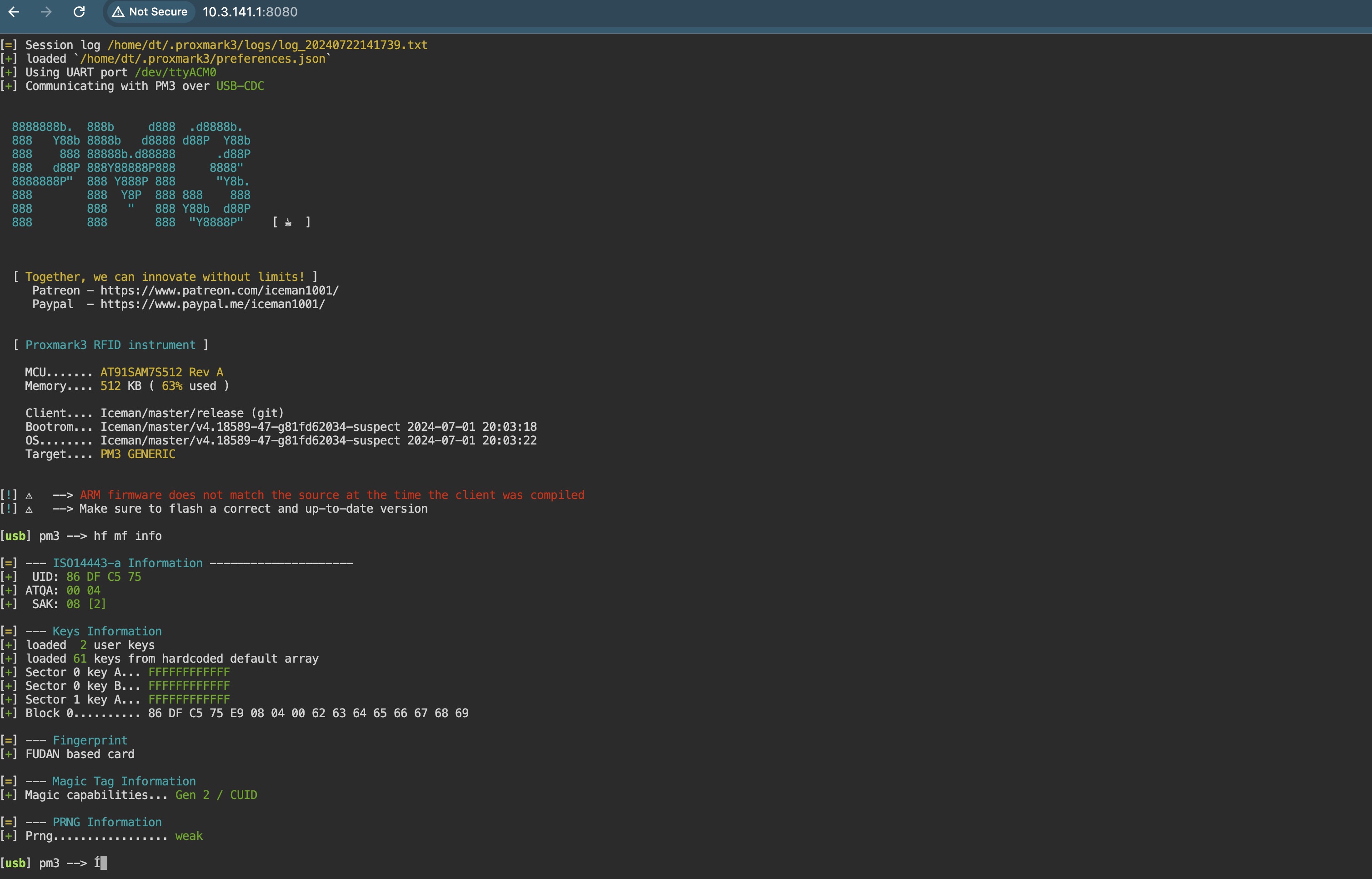This screenshot has height=879, width=1372.
Task: Click the Not Secure warning badge
Action: [150, 11]
